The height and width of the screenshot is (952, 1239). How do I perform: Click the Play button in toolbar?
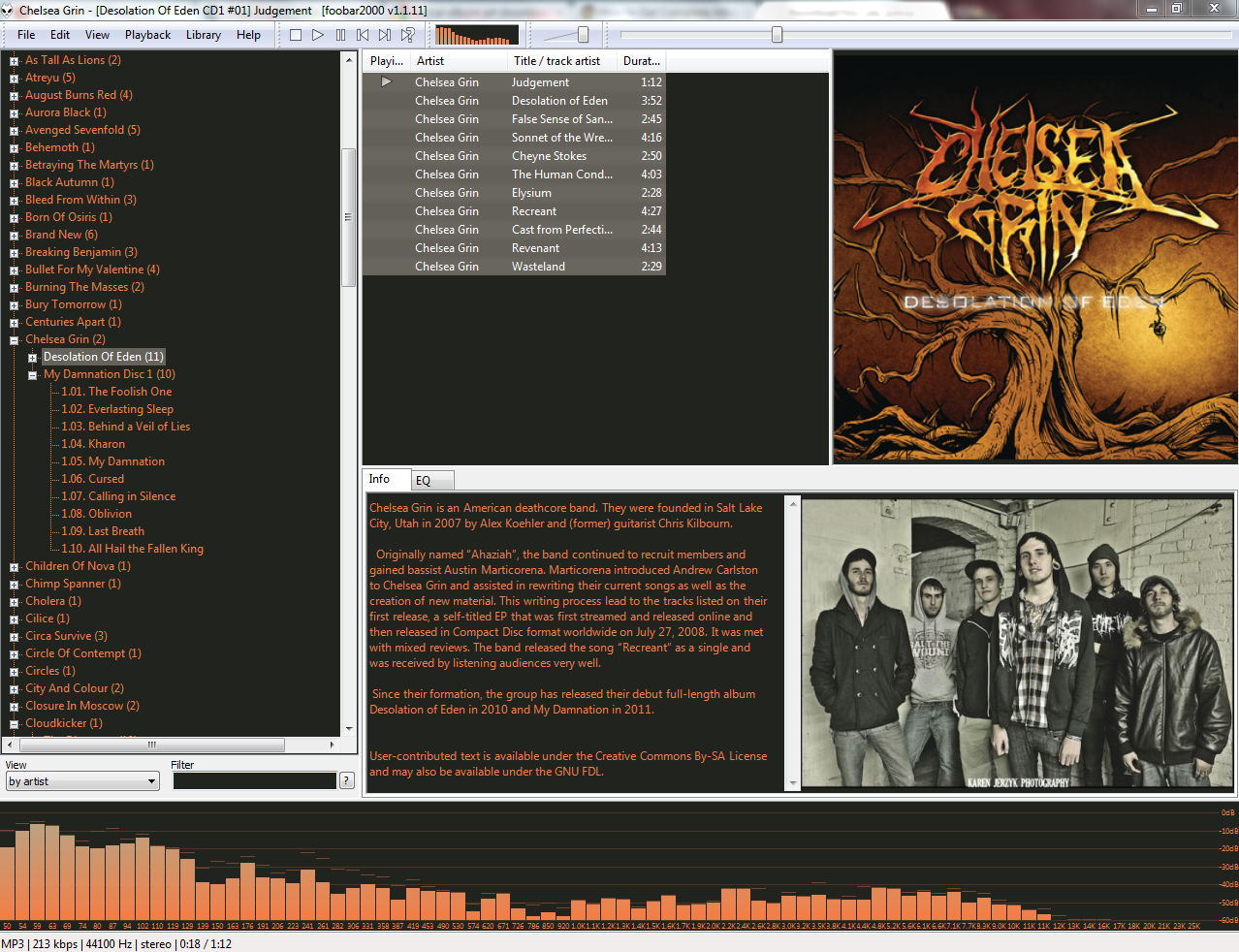318,35
